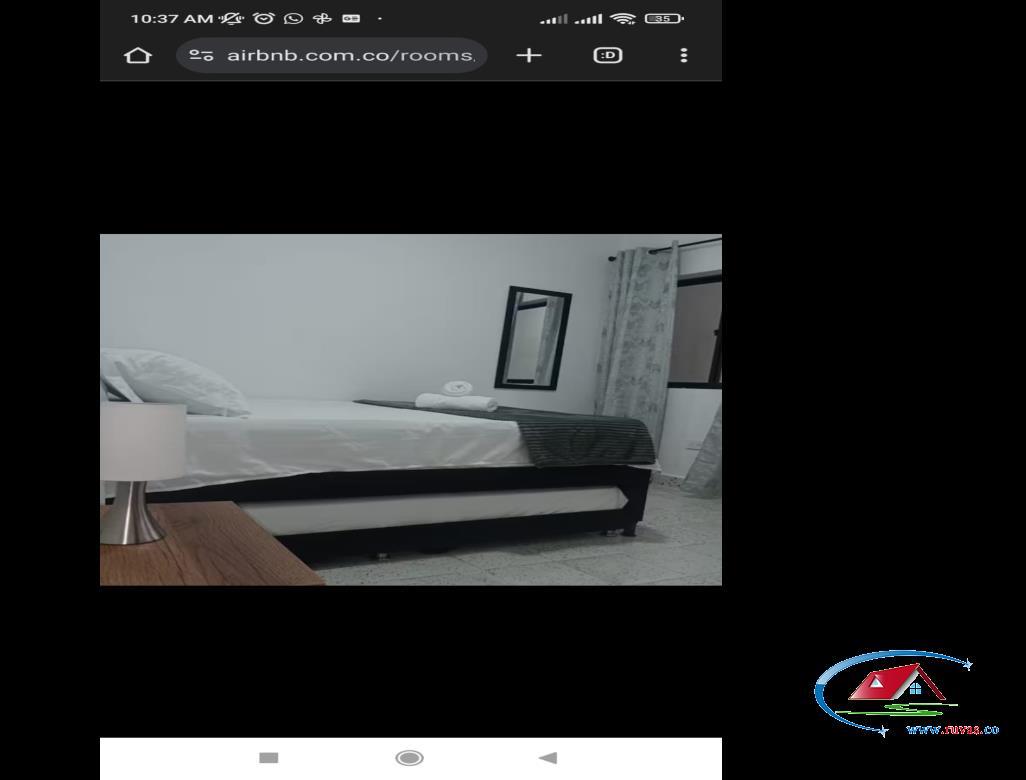The height and width of the screenshot is (780, 1026).
Task: Tap the 10:37 AM clock
Action: click(172, 18)
